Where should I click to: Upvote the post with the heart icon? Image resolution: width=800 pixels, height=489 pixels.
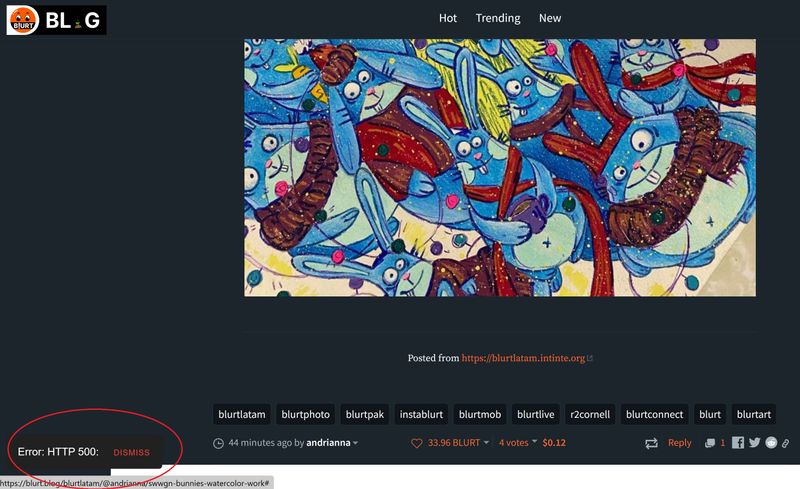click(417, 443)
